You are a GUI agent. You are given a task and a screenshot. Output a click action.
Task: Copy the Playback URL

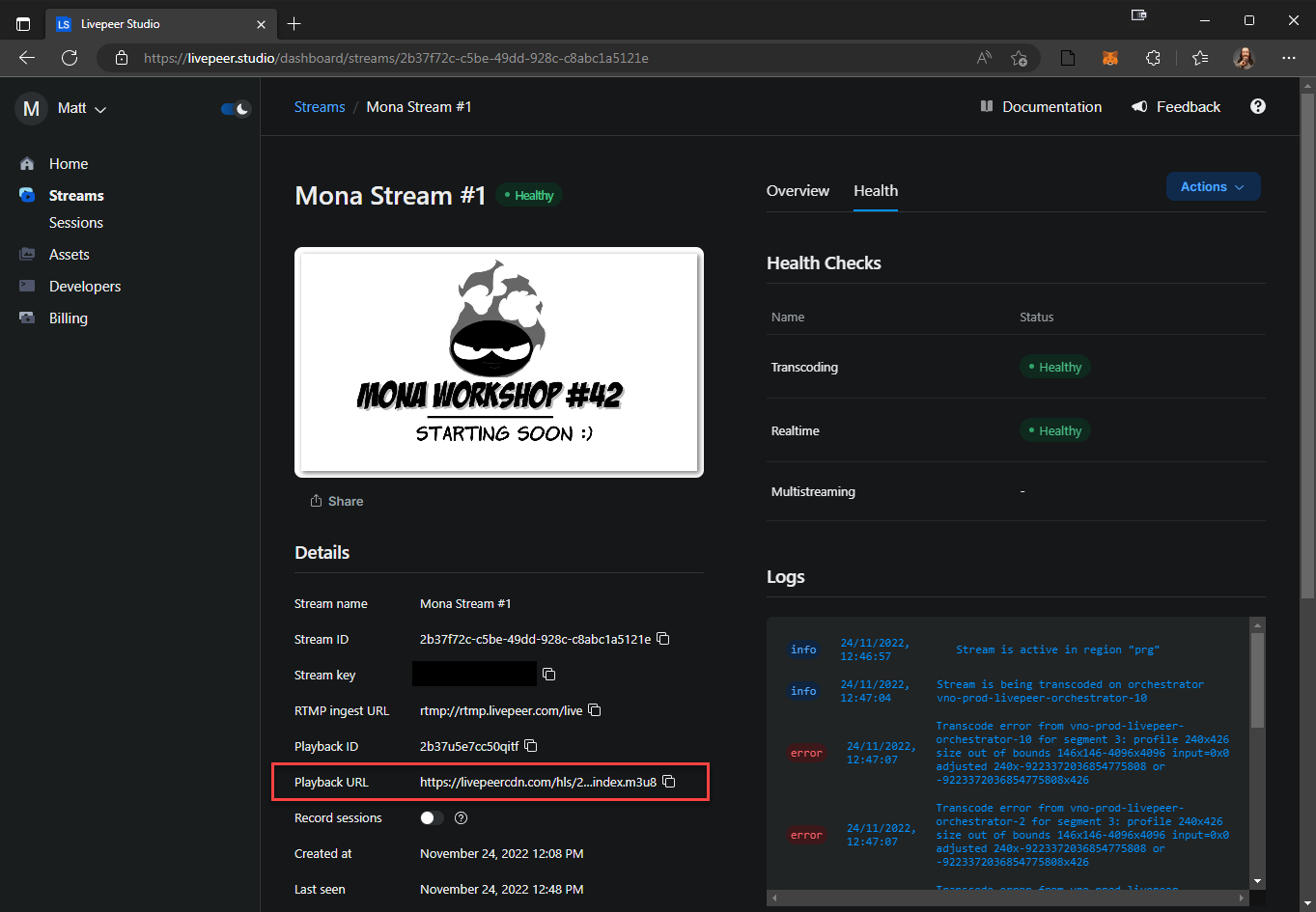point(669,782)
